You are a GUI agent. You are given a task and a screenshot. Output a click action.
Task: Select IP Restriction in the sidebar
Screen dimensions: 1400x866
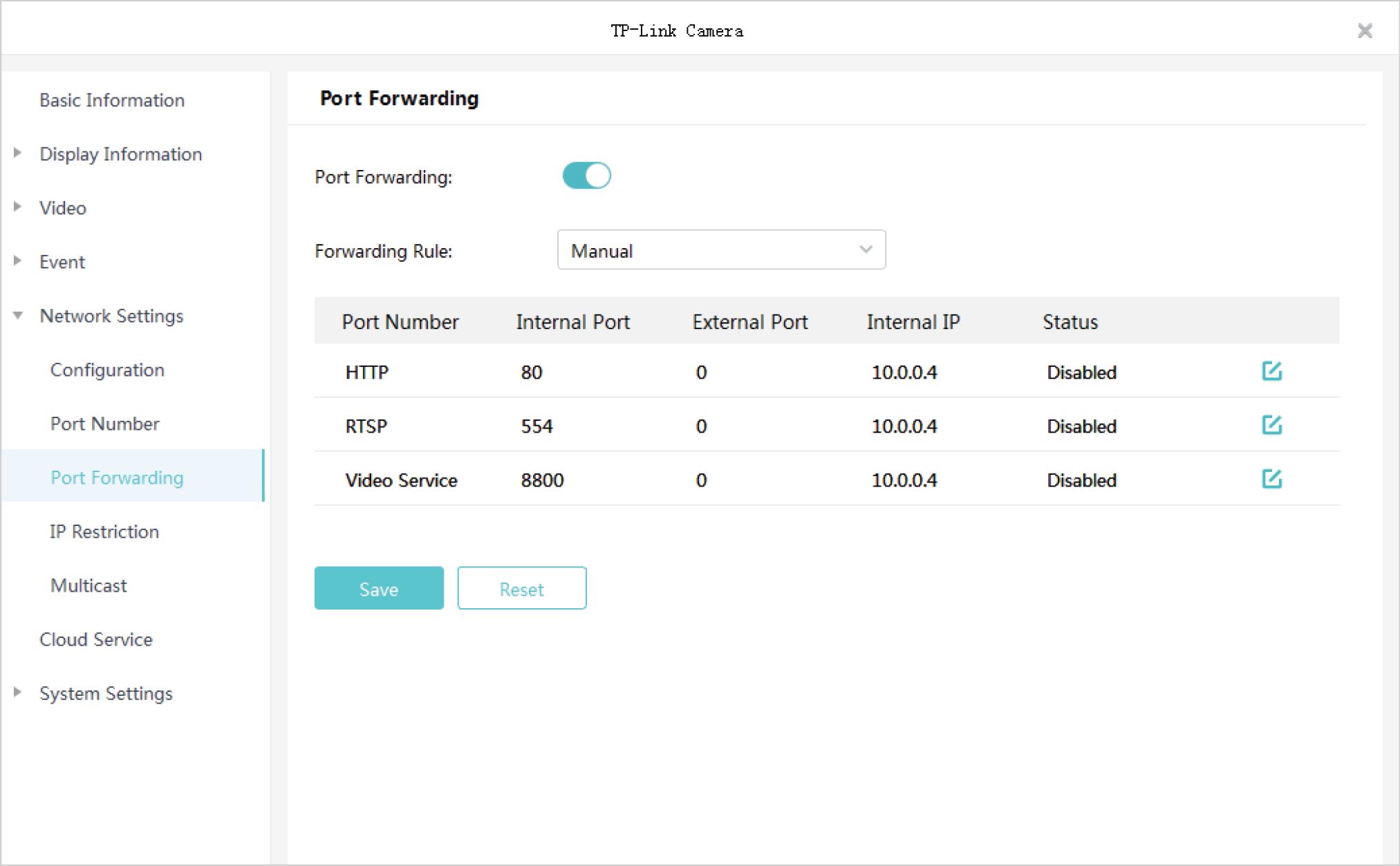pos(104,531)
